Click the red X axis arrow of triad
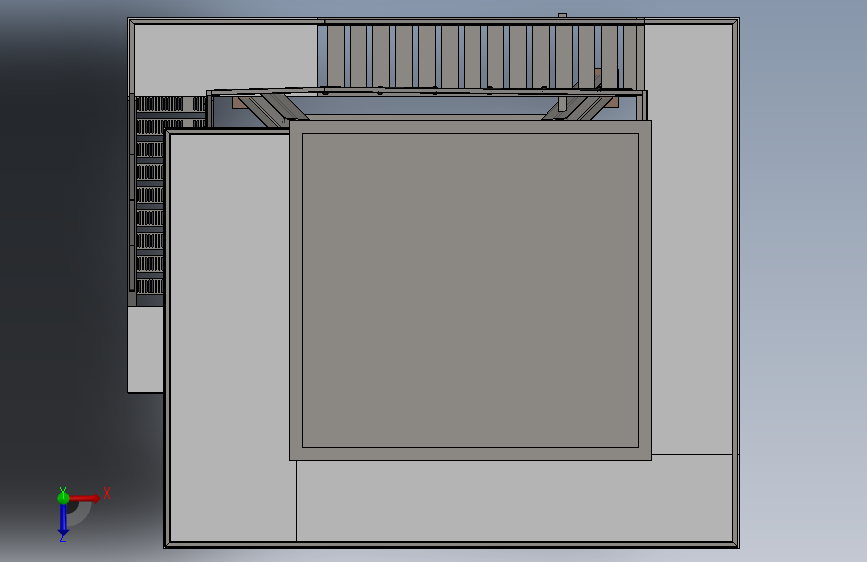Screen dimensions: 867x562 coord(85,498)
